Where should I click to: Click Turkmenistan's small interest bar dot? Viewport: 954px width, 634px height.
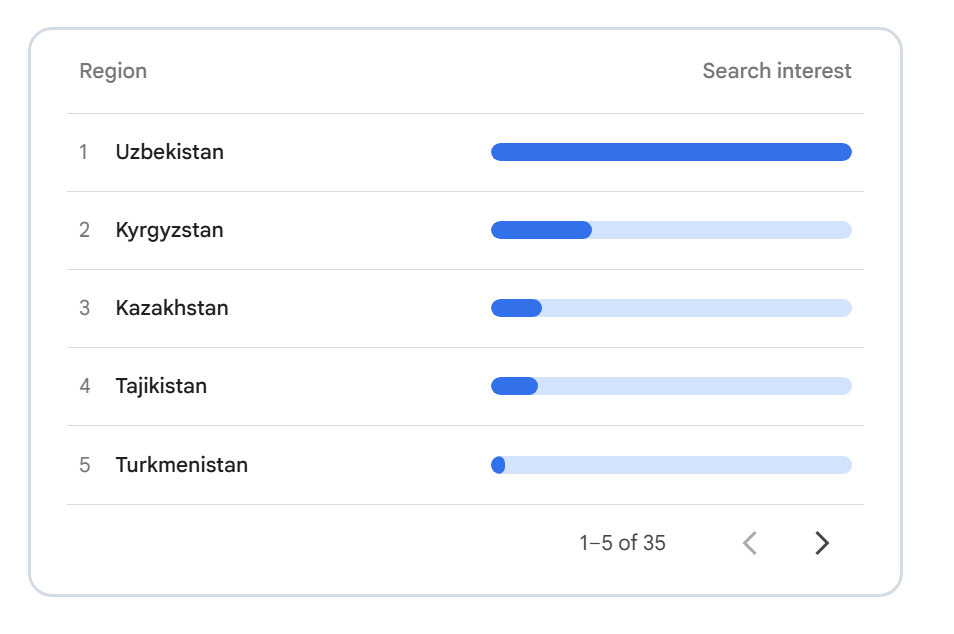[498, 465]
